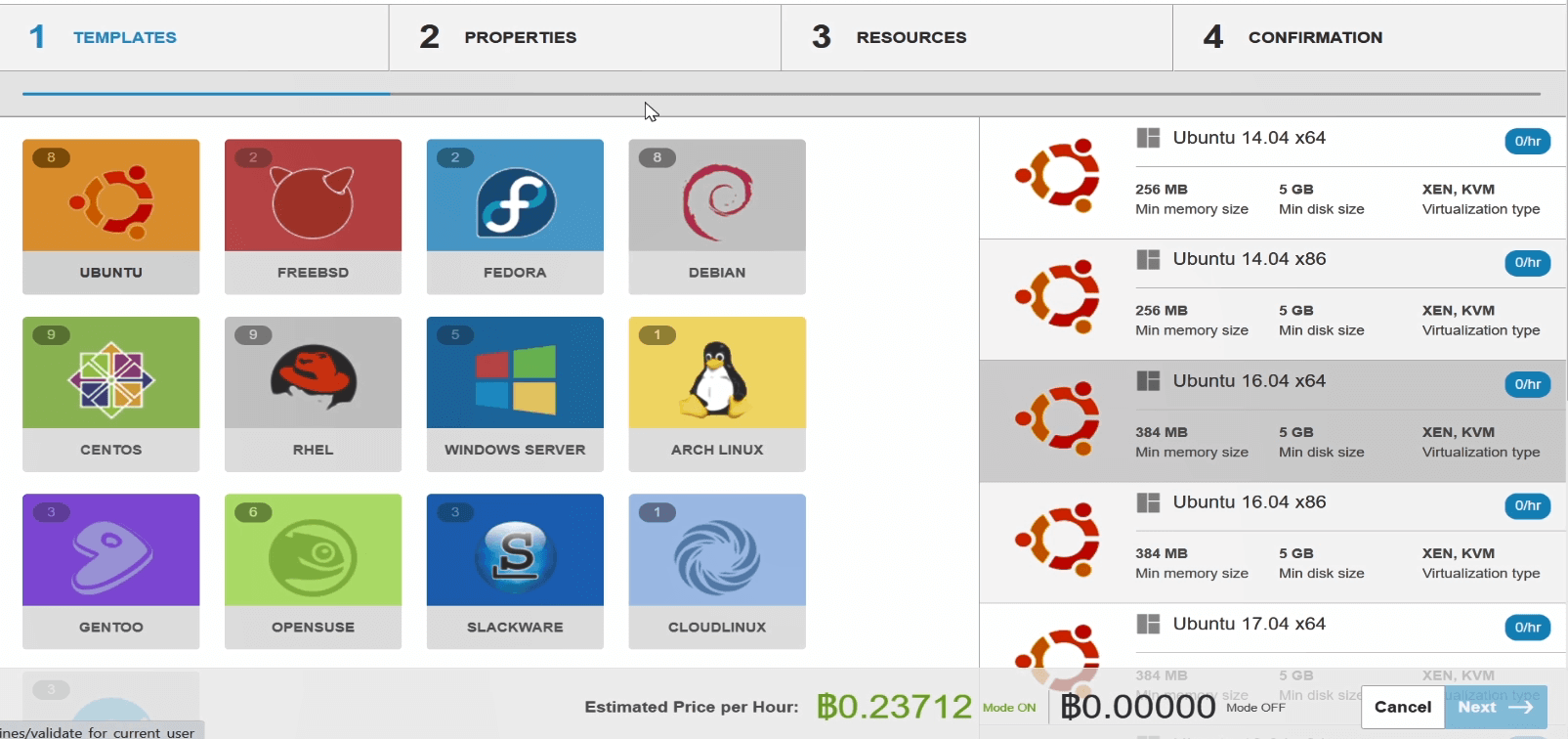Select the Ubuntu 14.04 x86 title text
The width and height of the screenshot is (1568, 739).
[1249, 259]
